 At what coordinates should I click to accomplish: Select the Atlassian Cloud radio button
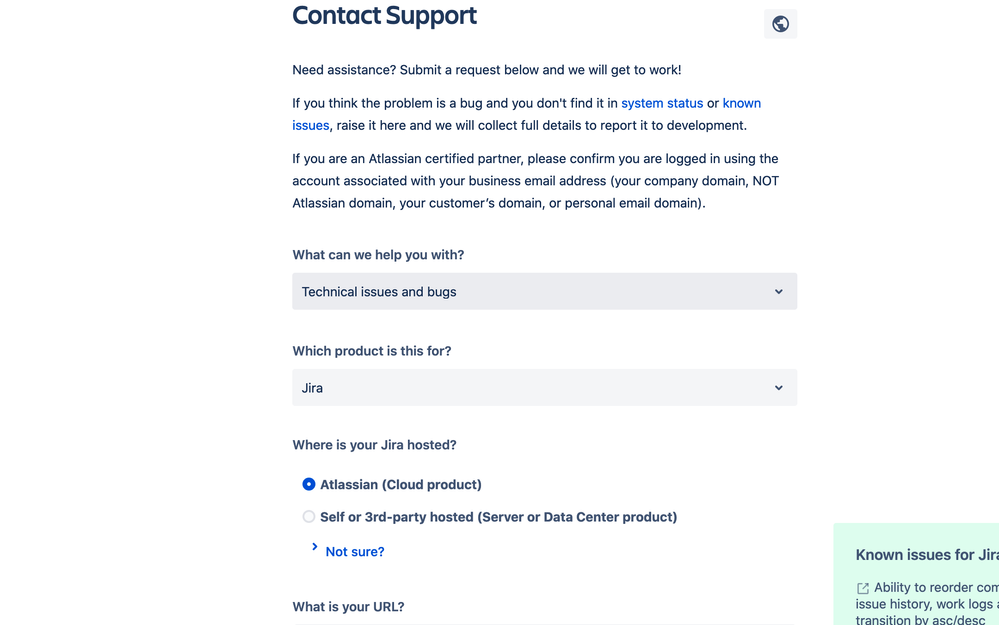click(x=308, y=484)
